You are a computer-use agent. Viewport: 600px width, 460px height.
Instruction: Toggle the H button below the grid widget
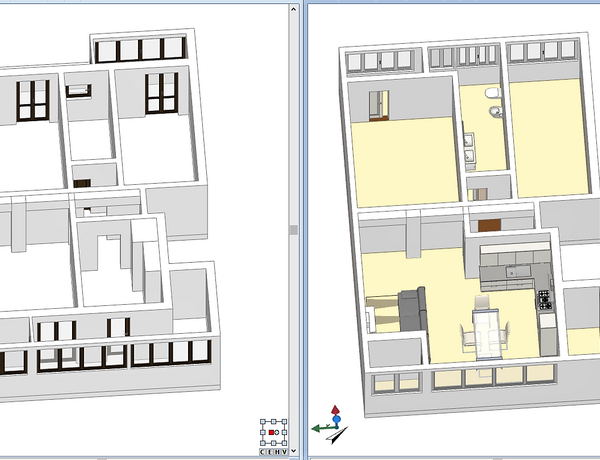pos(279,452)
